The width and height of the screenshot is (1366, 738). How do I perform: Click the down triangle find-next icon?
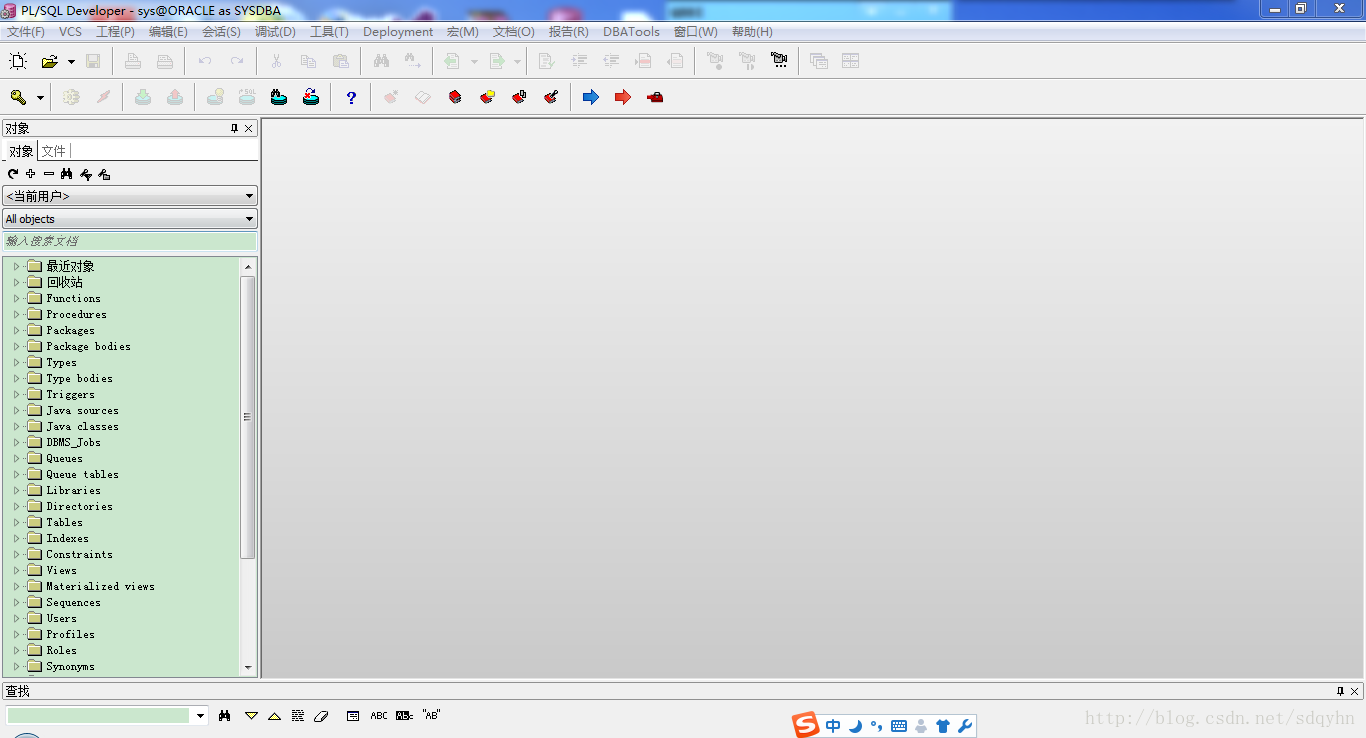pyautogui.click(x=251, y=716)
